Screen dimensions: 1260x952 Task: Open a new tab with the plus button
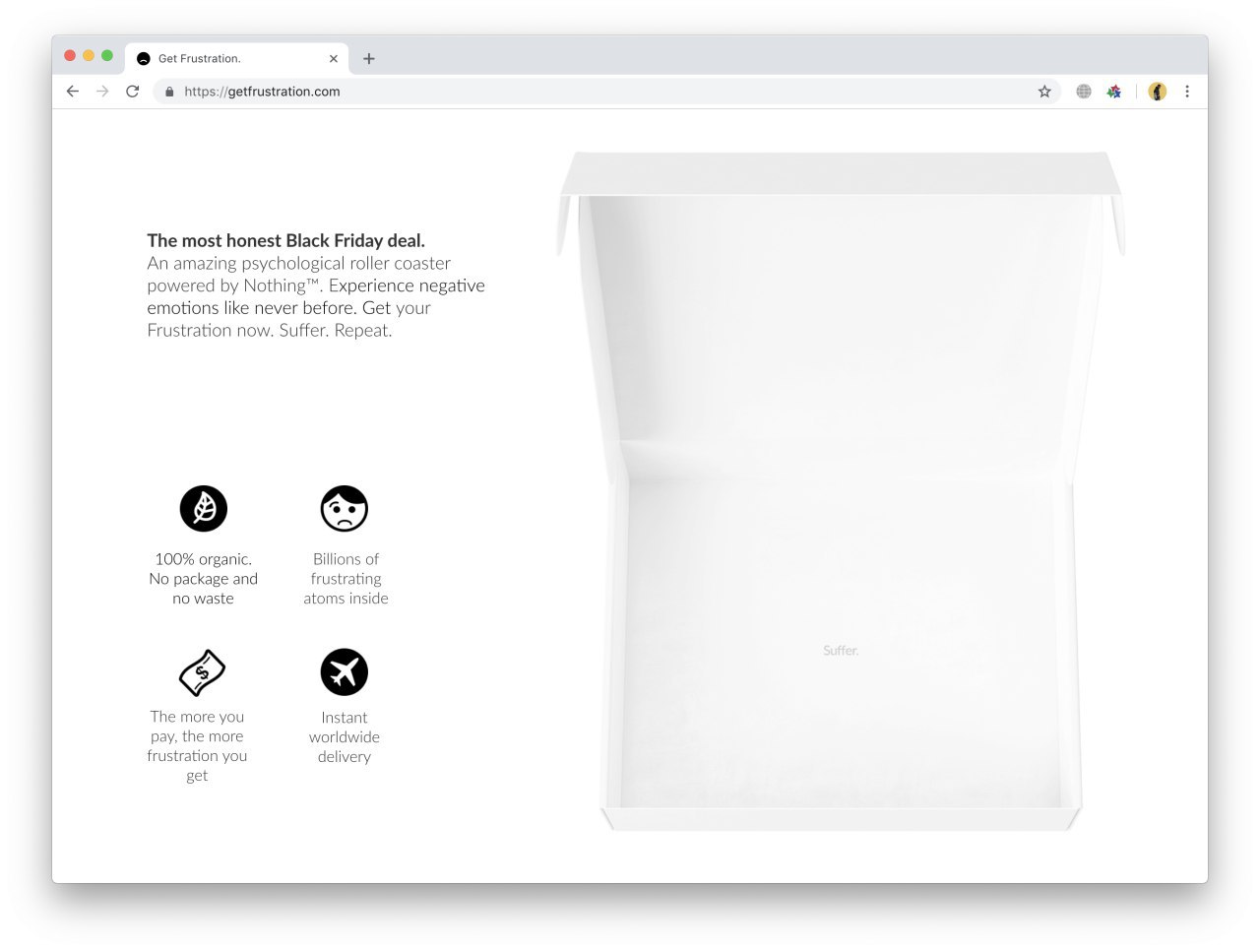click(369, 59)
